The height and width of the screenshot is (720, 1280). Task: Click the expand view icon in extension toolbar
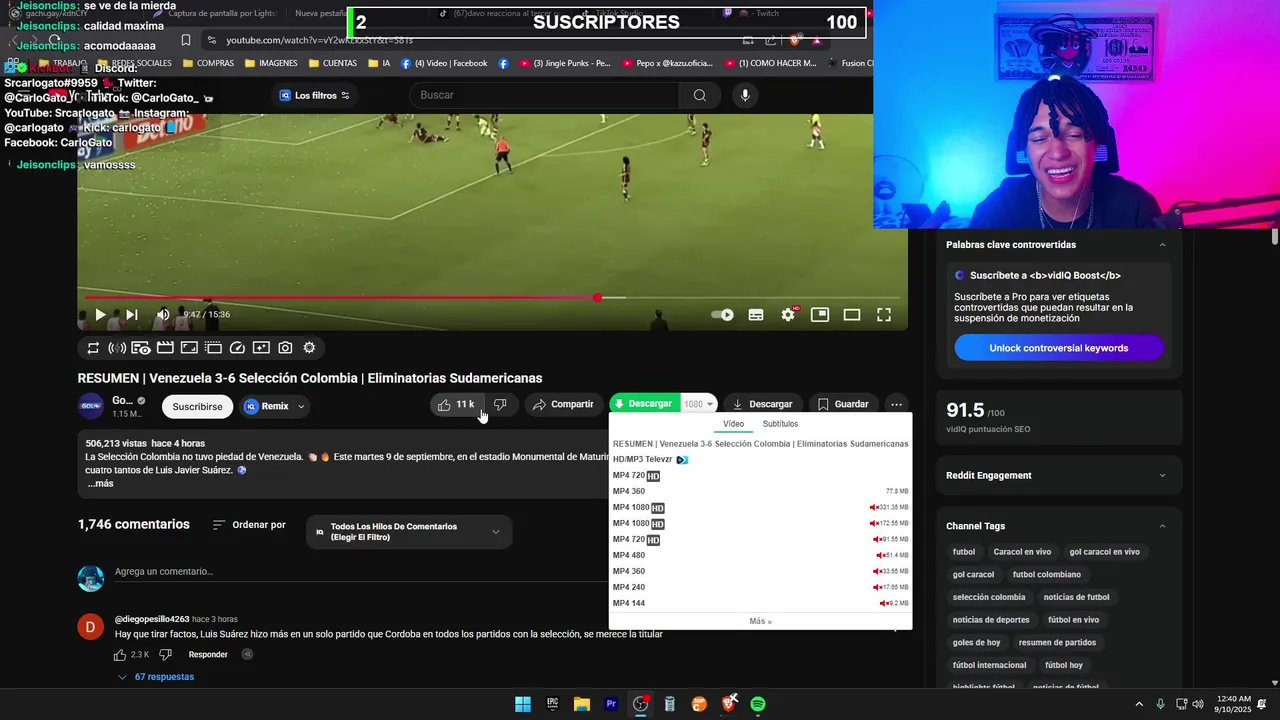189,348
